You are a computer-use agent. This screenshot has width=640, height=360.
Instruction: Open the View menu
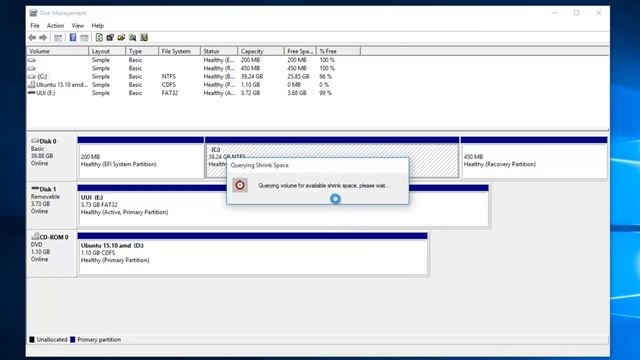[x=78, y=26]
